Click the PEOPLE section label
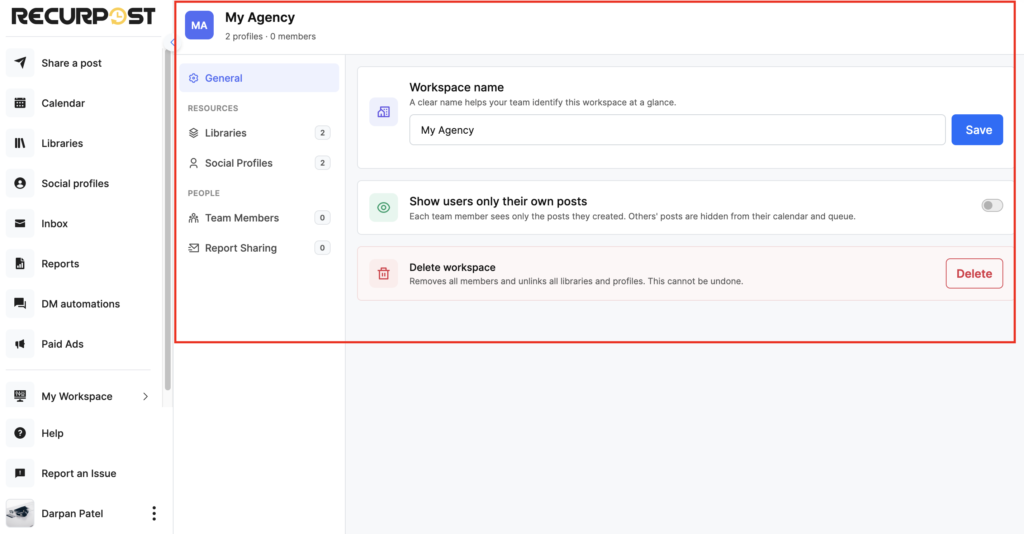 204,193
